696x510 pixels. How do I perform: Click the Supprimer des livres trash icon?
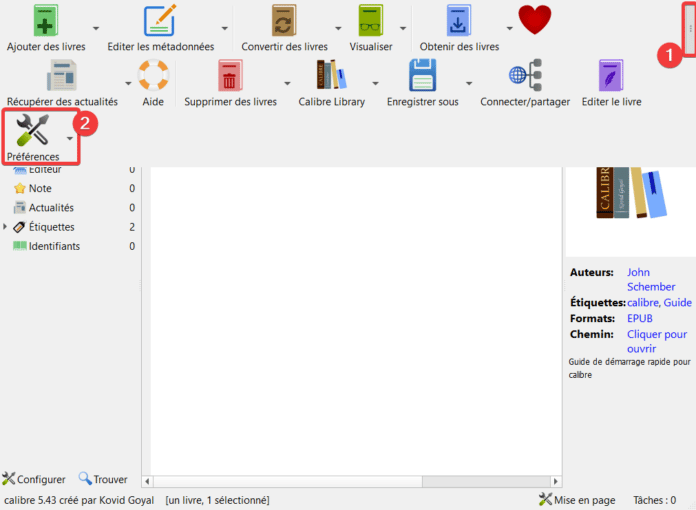click(230, 76)
